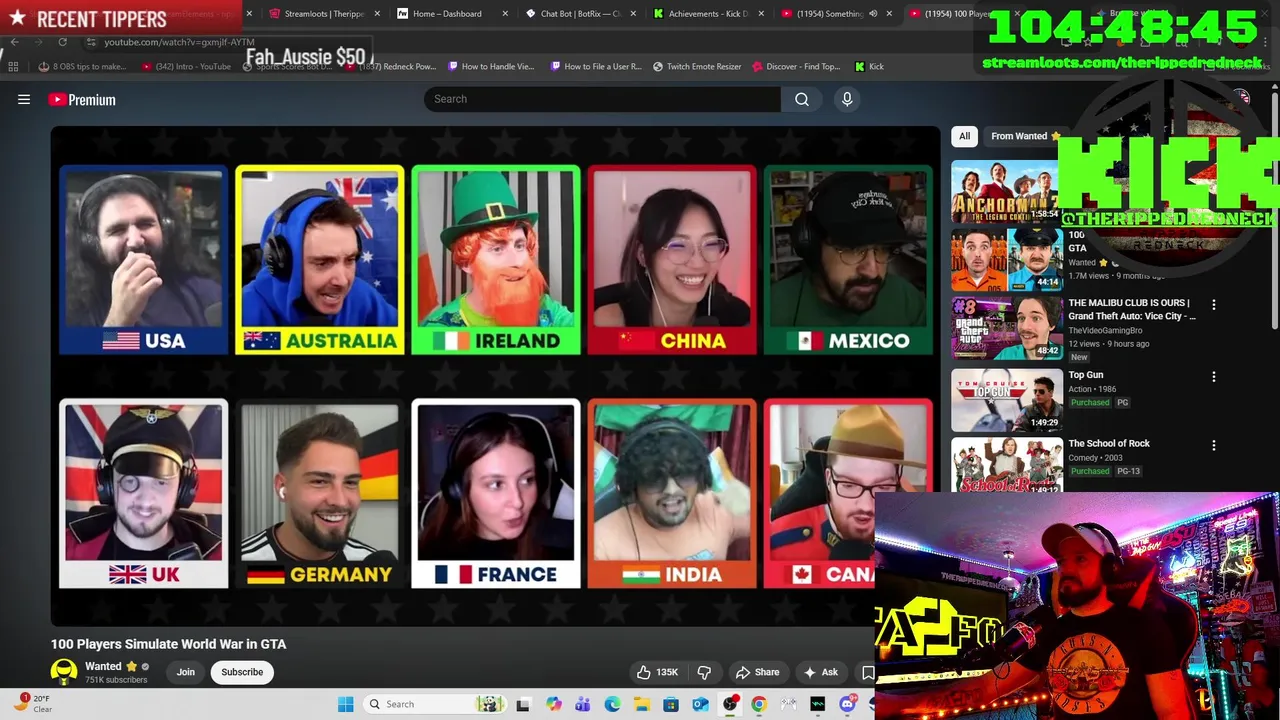
Task: Click the search magnifier button
Action: [802, 99]
